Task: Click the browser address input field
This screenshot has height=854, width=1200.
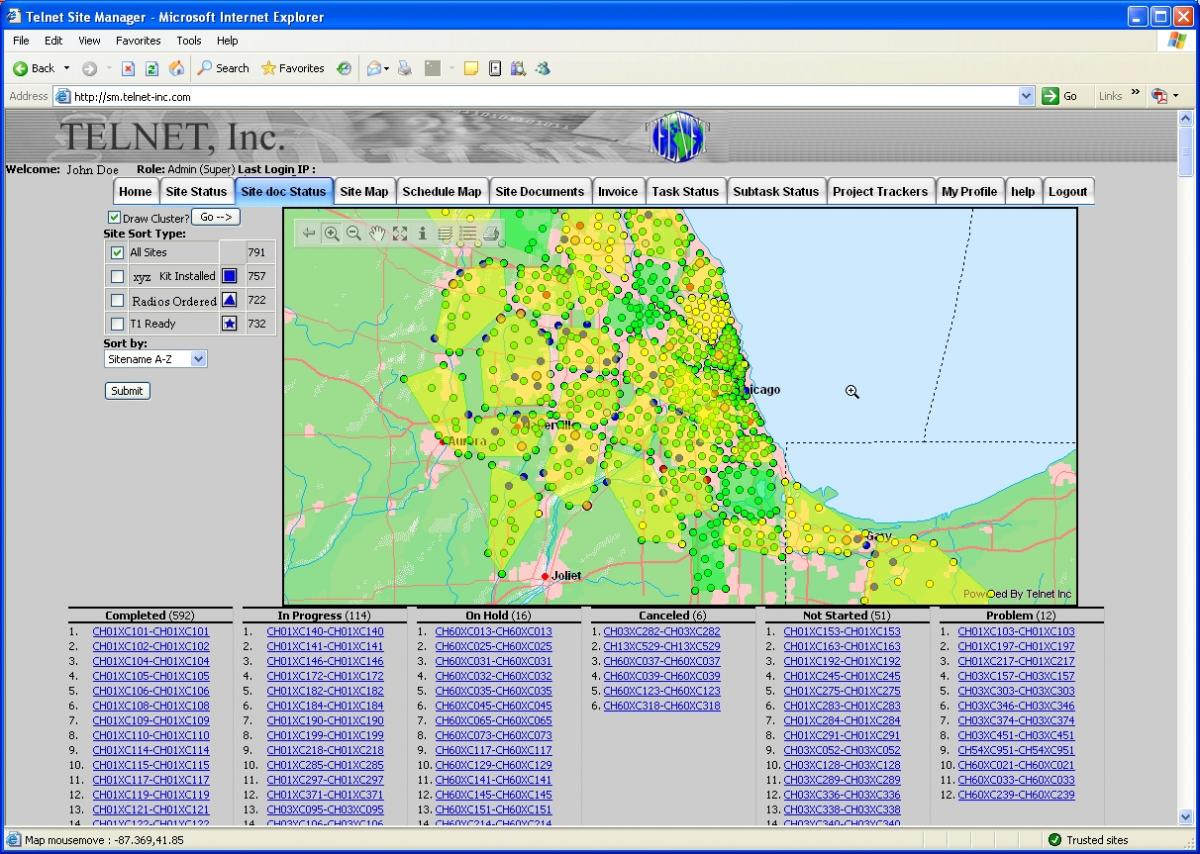Action: point(540,96)
